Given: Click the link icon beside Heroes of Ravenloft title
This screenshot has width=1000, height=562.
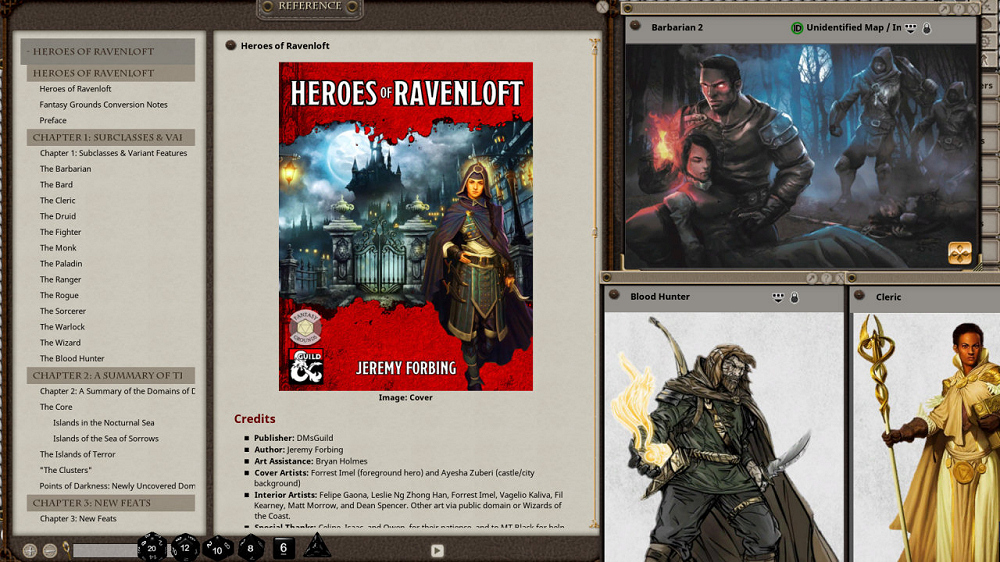Looking at the screenshot, I should point(230,45).
